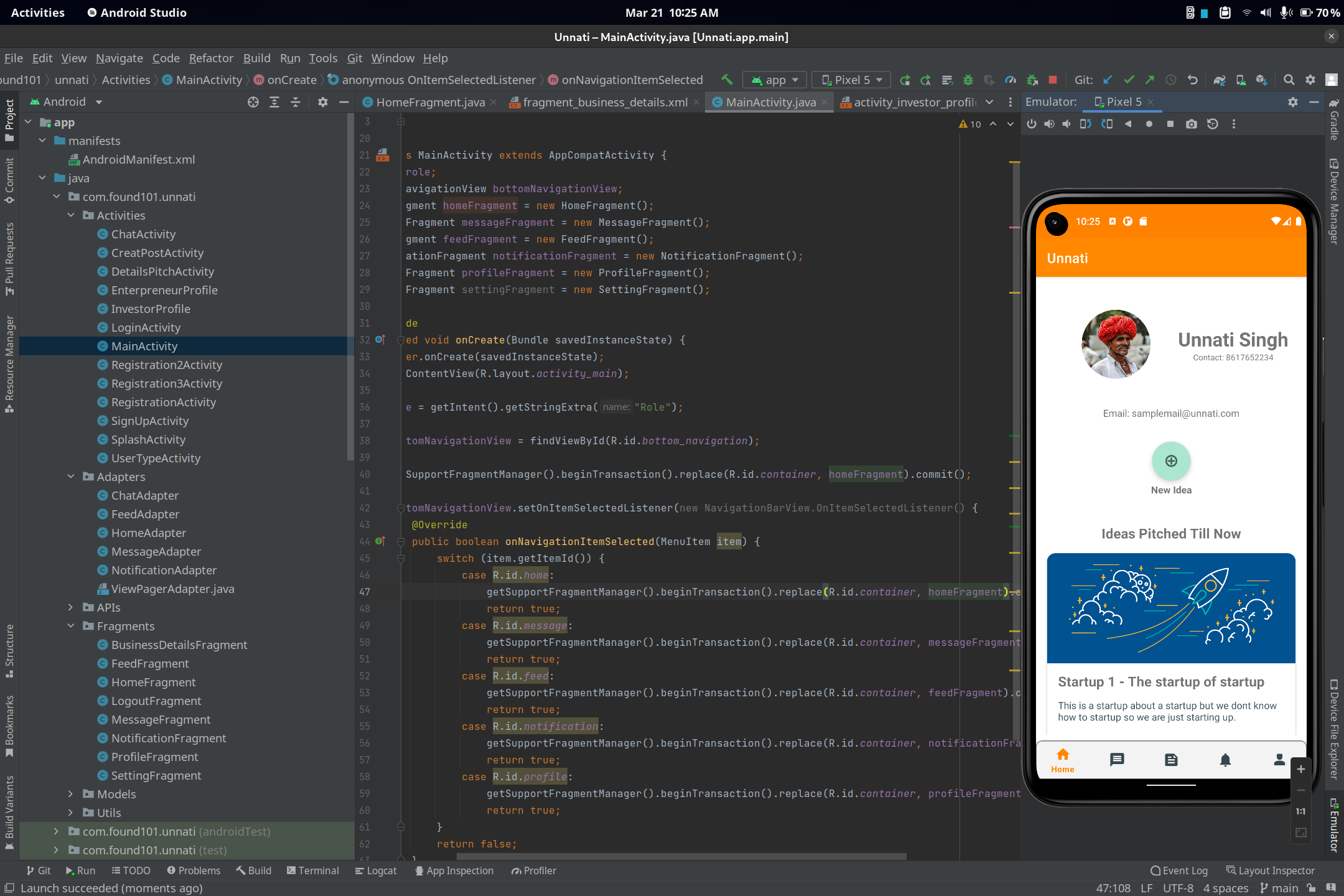
Task: Expand the Models package
Action: tap(70, 794)
